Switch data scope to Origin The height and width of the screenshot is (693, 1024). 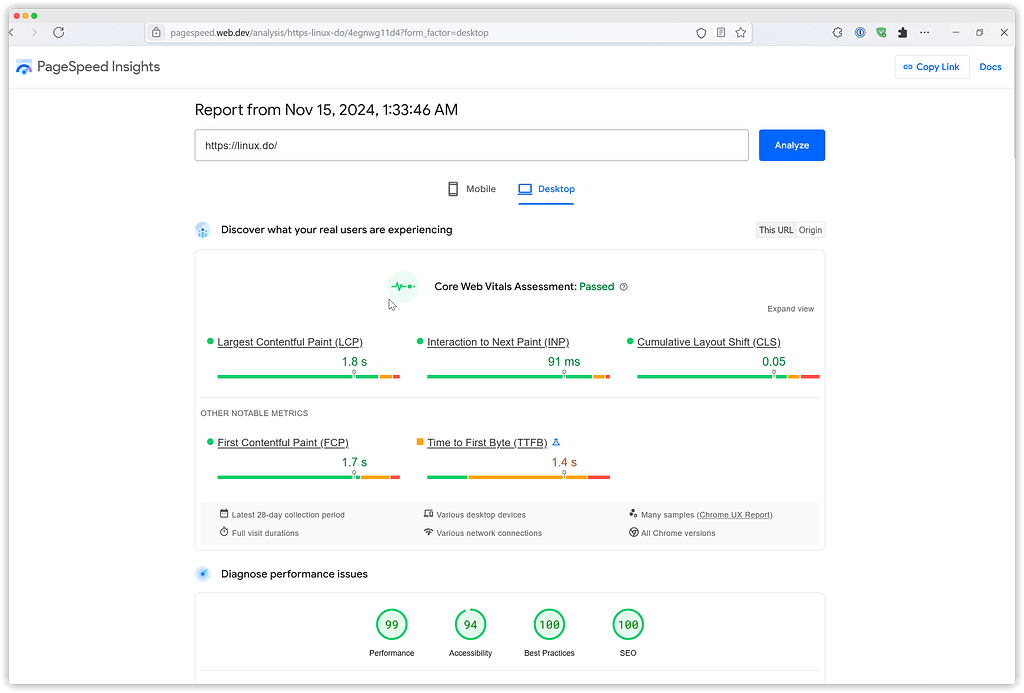point(810,230)
